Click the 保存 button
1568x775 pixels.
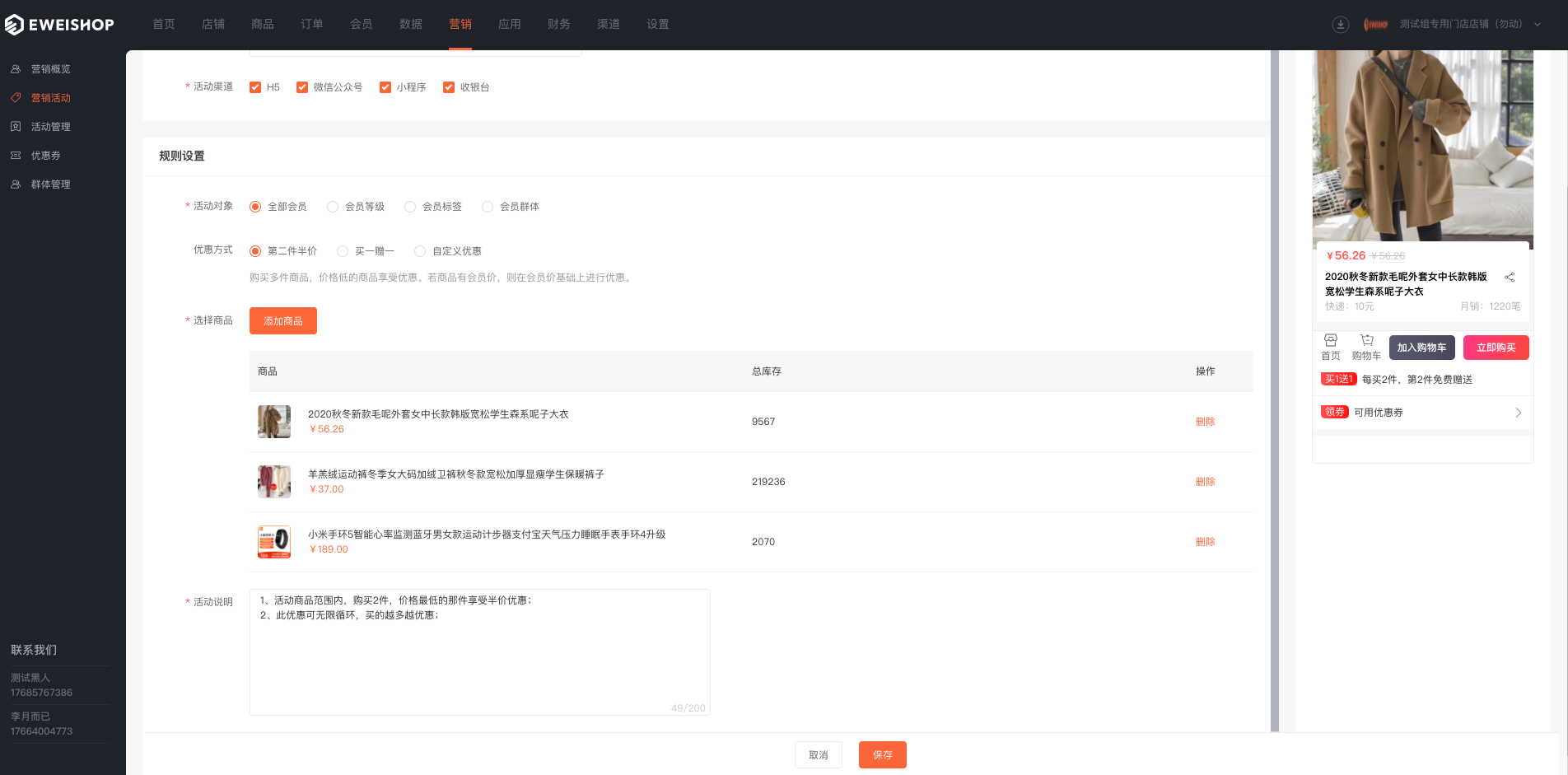[x=883, y=755]
